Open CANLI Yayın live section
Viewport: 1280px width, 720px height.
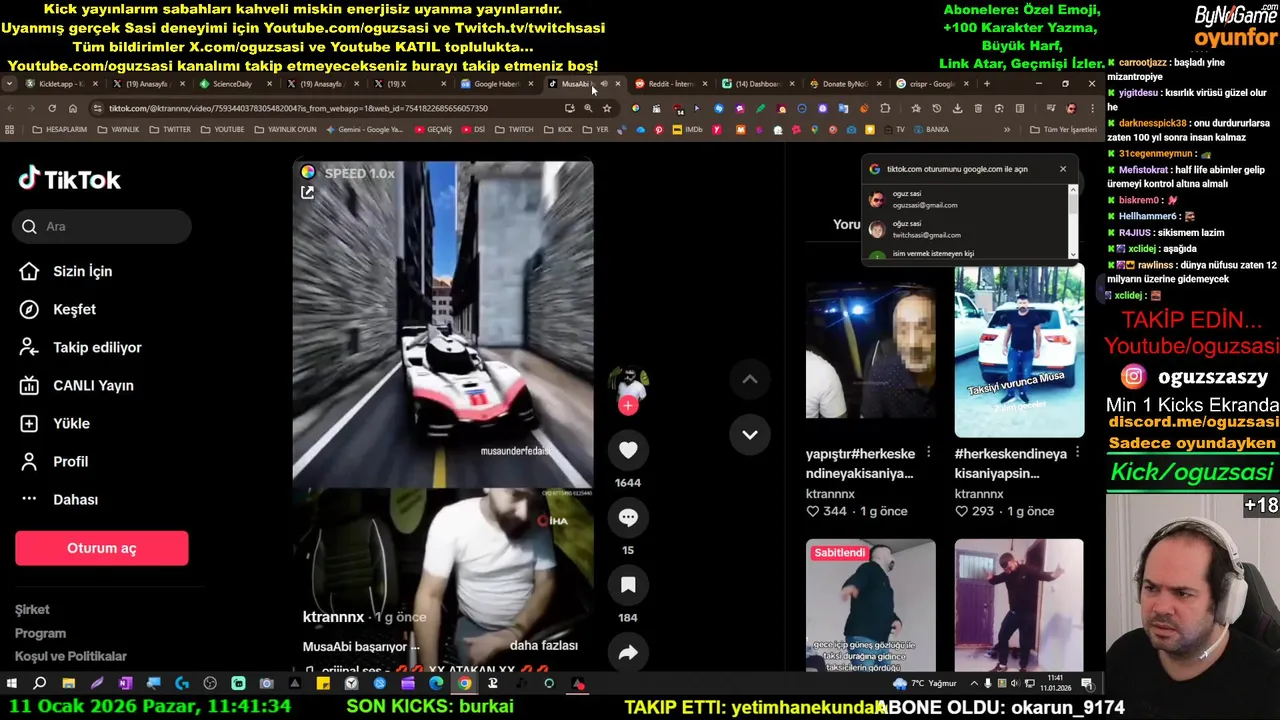click(x=76, y=385)
